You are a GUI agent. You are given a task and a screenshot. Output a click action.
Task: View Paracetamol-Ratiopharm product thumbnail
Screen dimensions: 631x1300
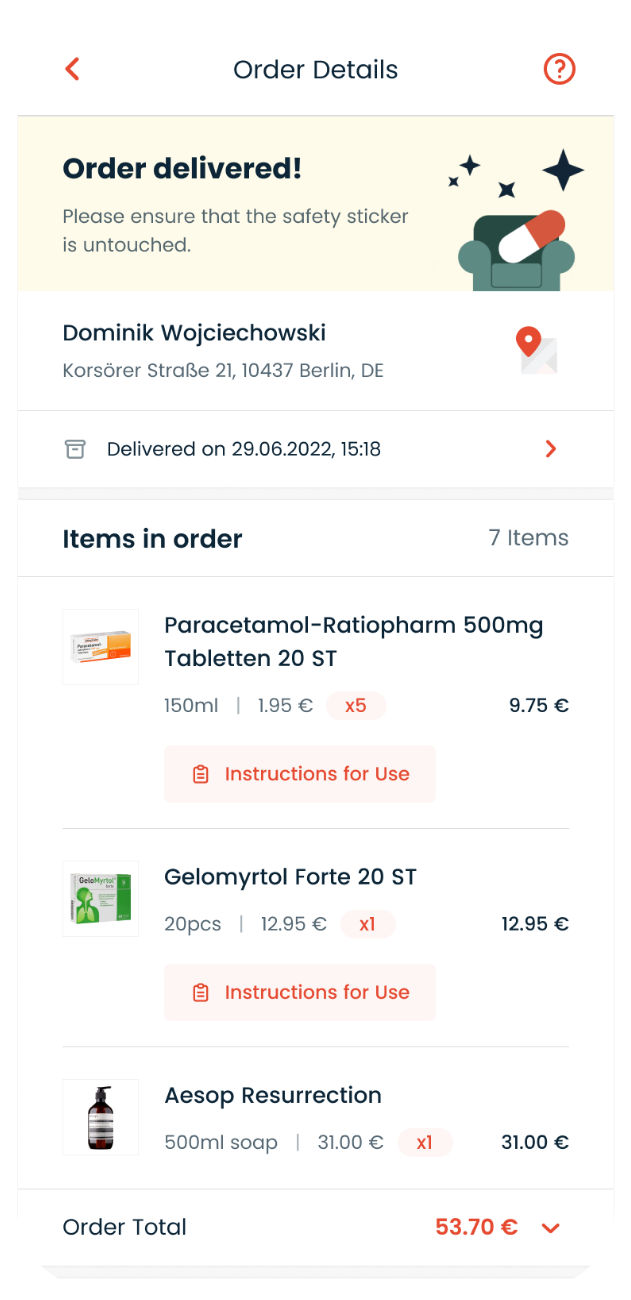101,647
